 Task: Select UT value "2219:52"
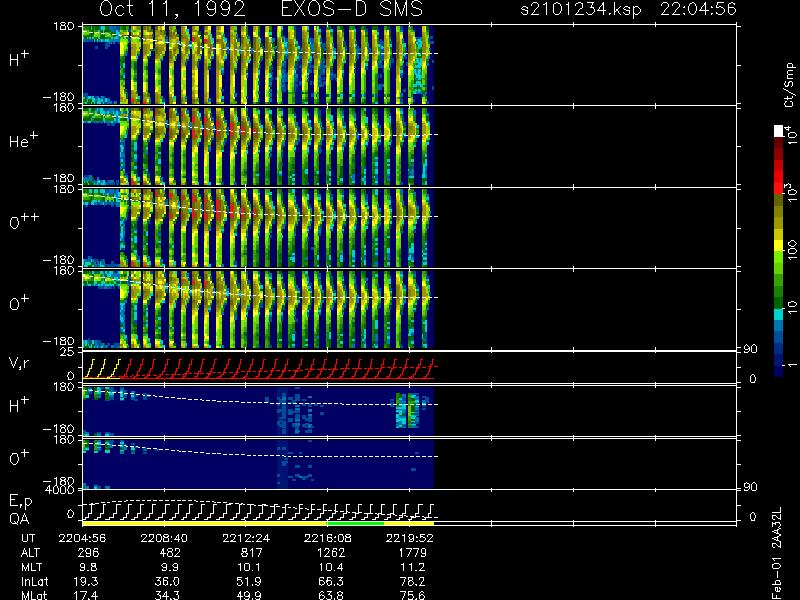(x=409, y=538)
